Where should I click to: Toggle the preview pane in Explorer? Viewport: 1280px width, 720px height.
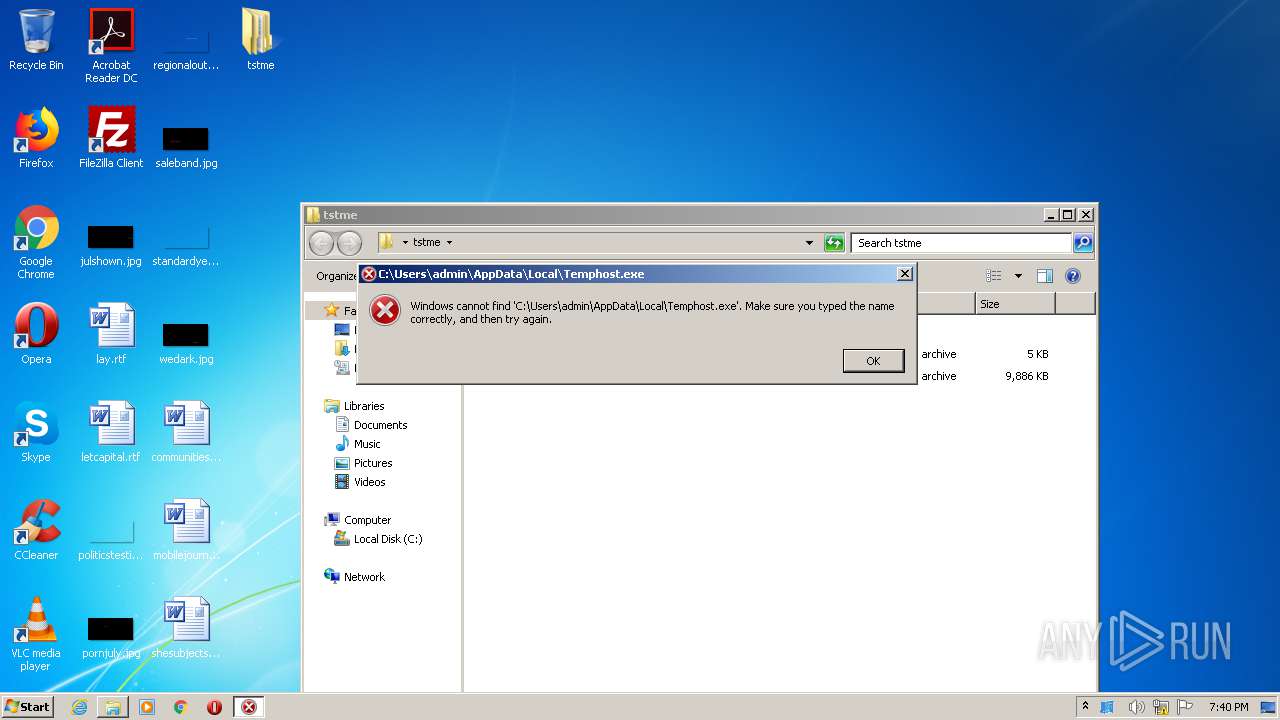point(1044,276)
